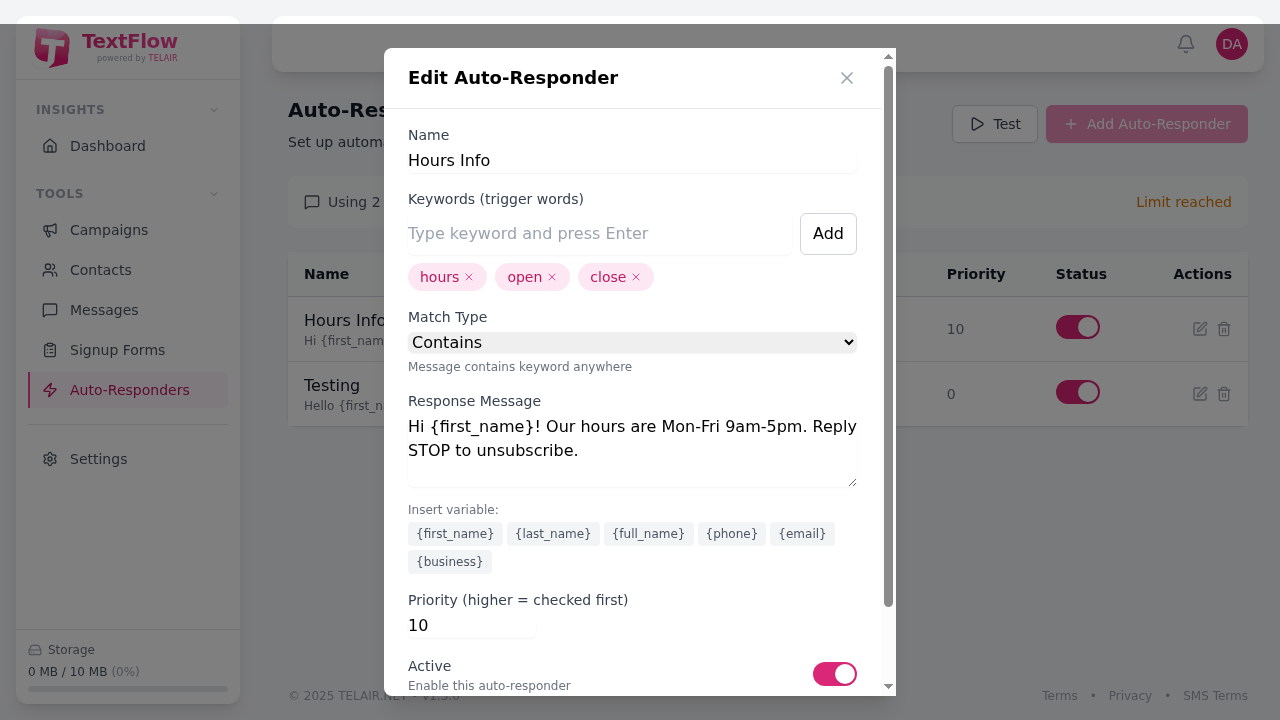Remove the open keyword chip
1280x720 pixels.
pos(551,276)
